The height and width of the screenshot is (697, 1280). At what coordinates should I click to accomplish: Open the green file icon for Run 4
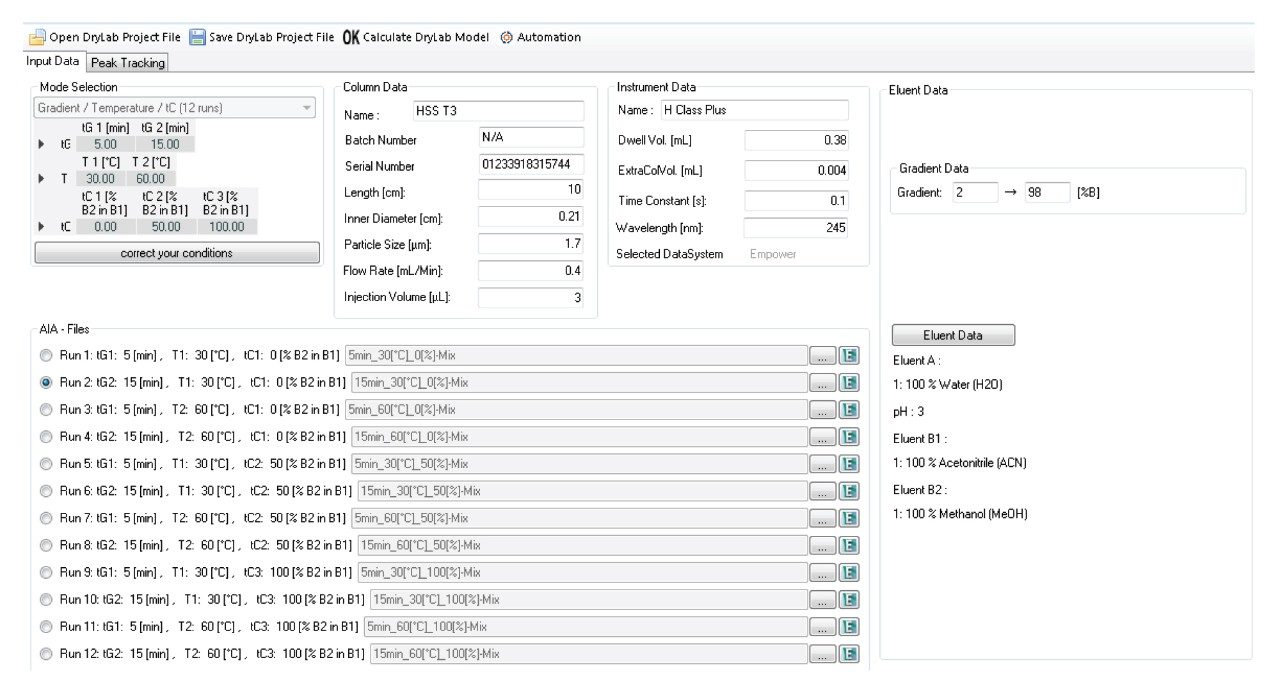click(849, 436)
